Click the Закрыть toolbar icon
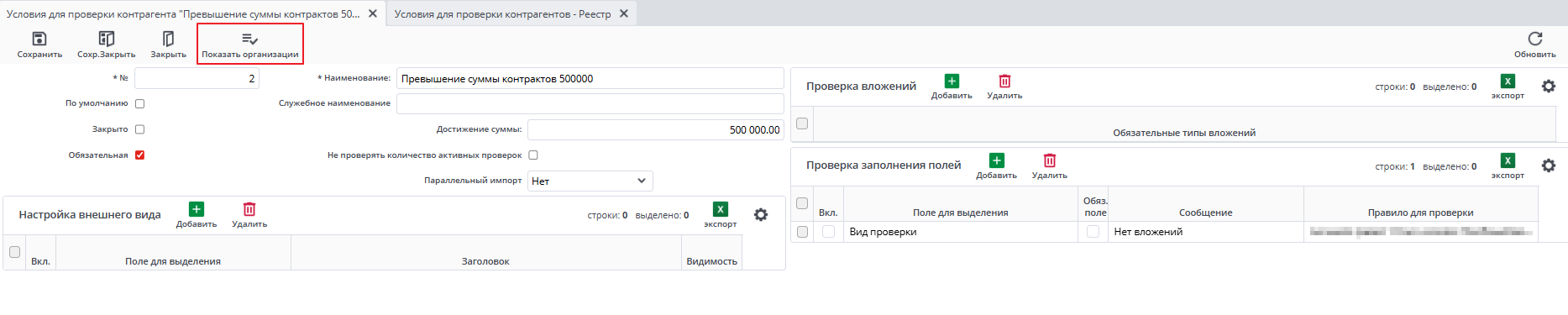 [168, 39]
